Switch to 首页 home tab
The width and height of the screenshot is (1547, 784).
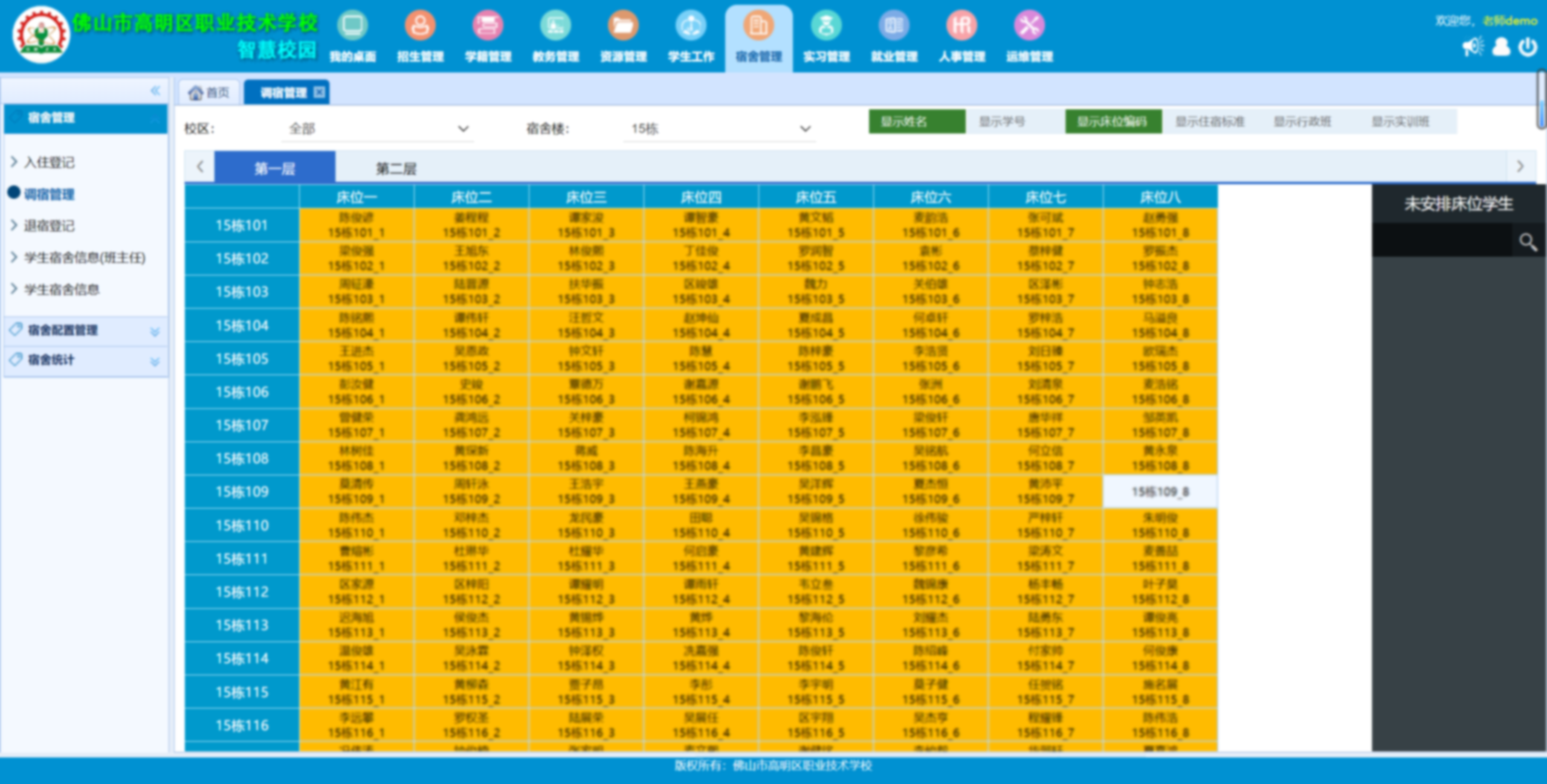tap(209, 92)
